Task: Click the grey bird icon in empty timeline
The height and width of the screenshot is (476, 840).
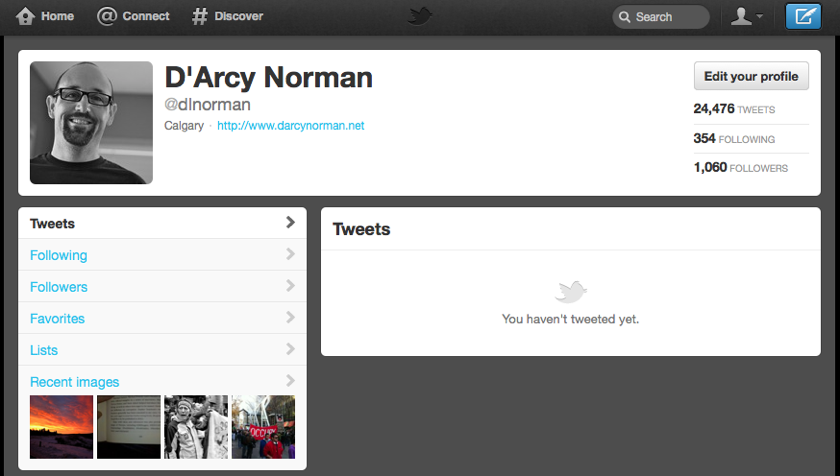Action: point(571,292)
